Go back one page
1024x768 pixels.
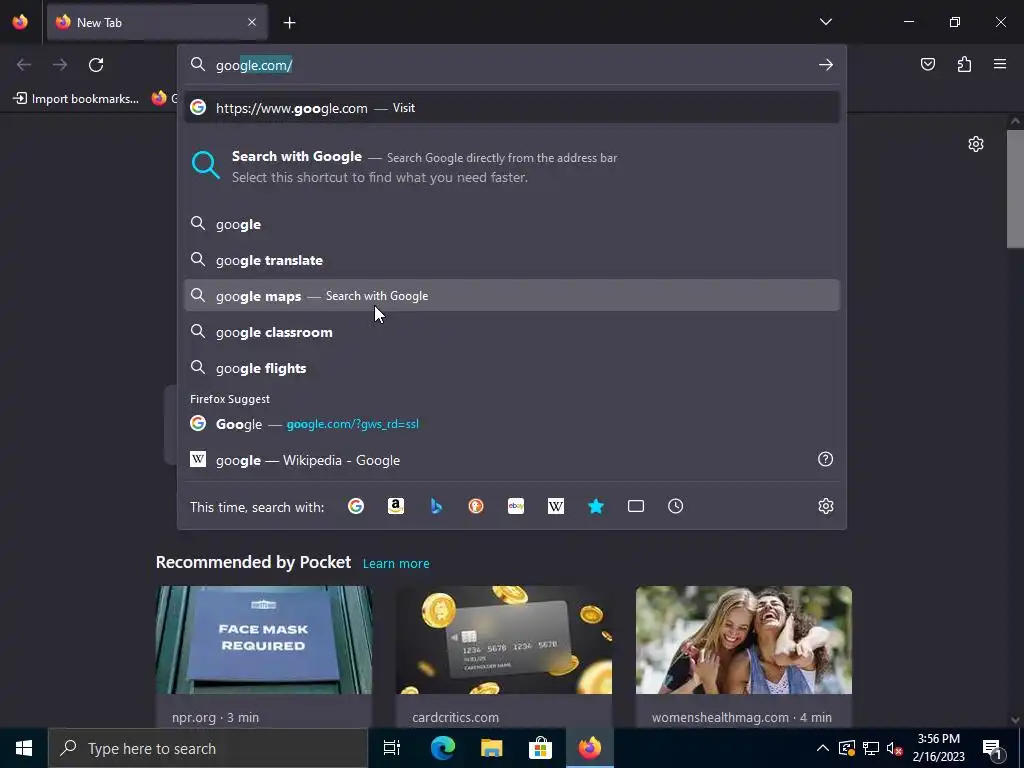(x=24, y=65)
